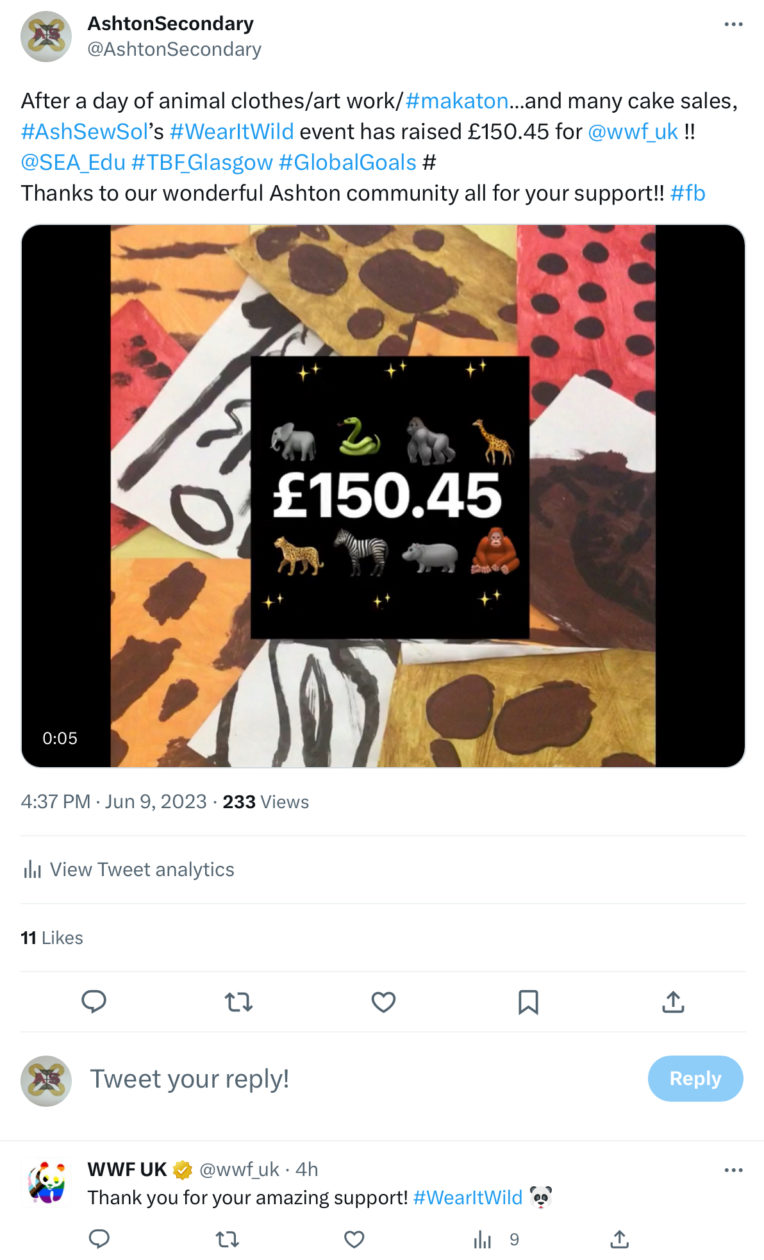
Task: Click the reply speech bubble icon on main tweet
Action: (x=94, y=1001)
